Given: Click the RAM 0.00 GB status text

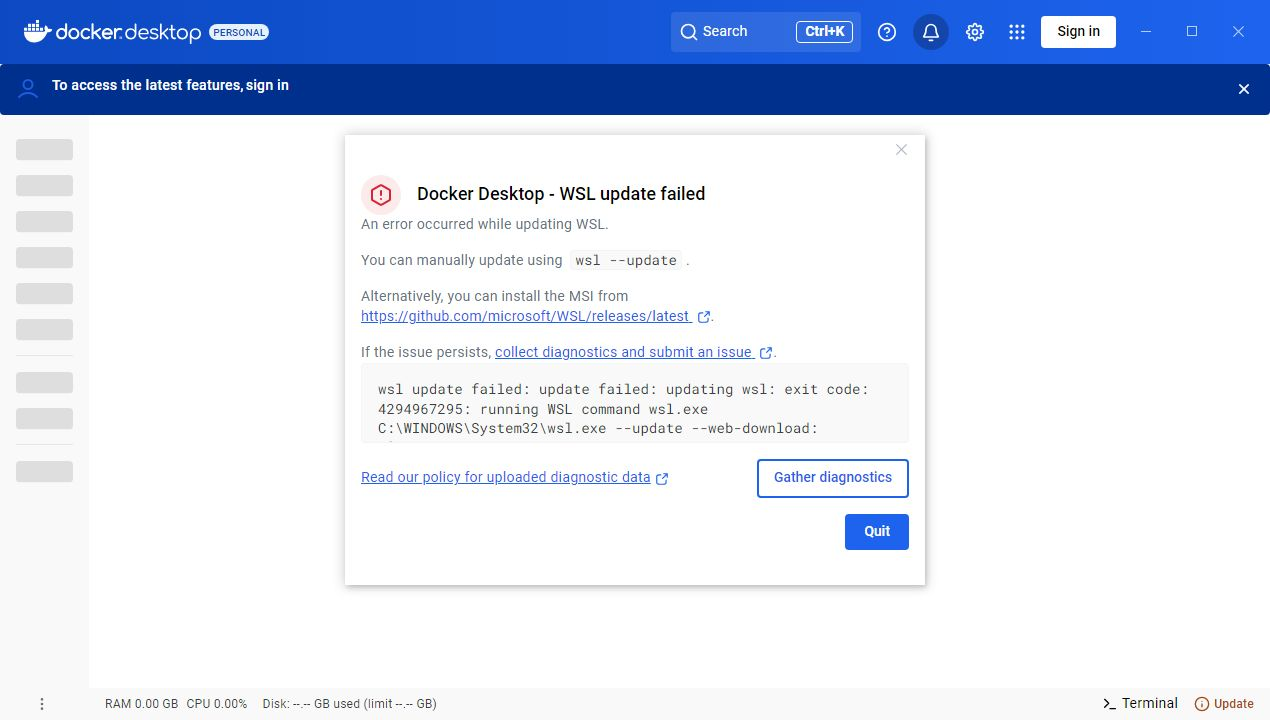Looking at the screenshot, I should 142,704.
